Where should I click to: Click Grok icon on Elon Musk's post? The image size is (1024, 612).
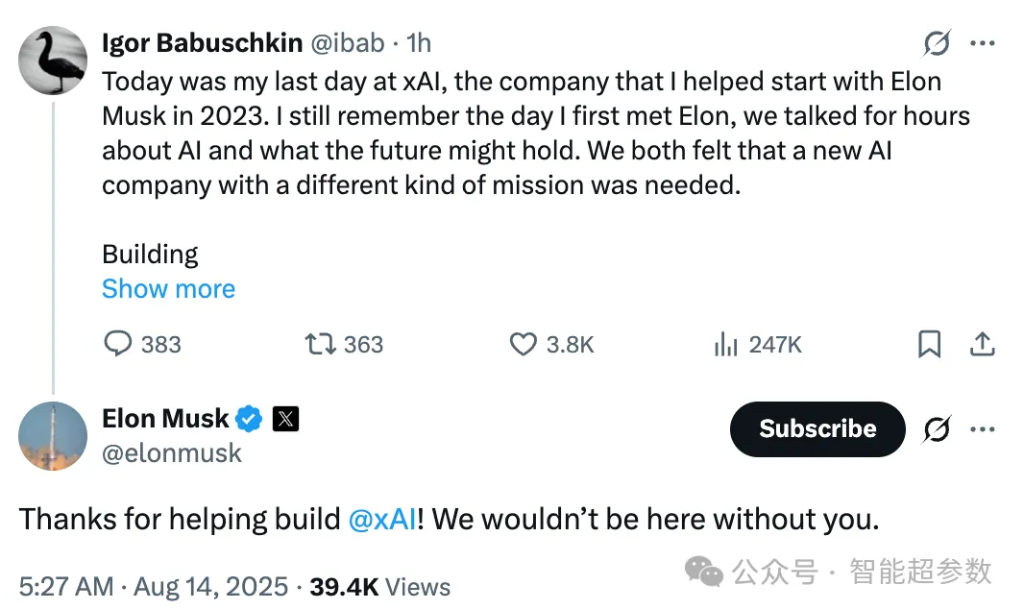point(937,429)
